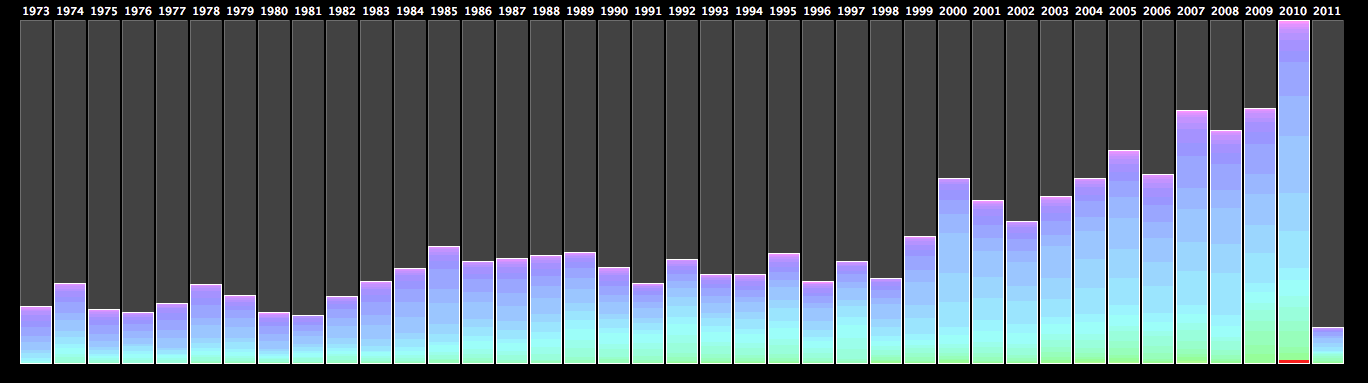
Task: Pick the 1985 year column
Action: click(x=444, y=305)
